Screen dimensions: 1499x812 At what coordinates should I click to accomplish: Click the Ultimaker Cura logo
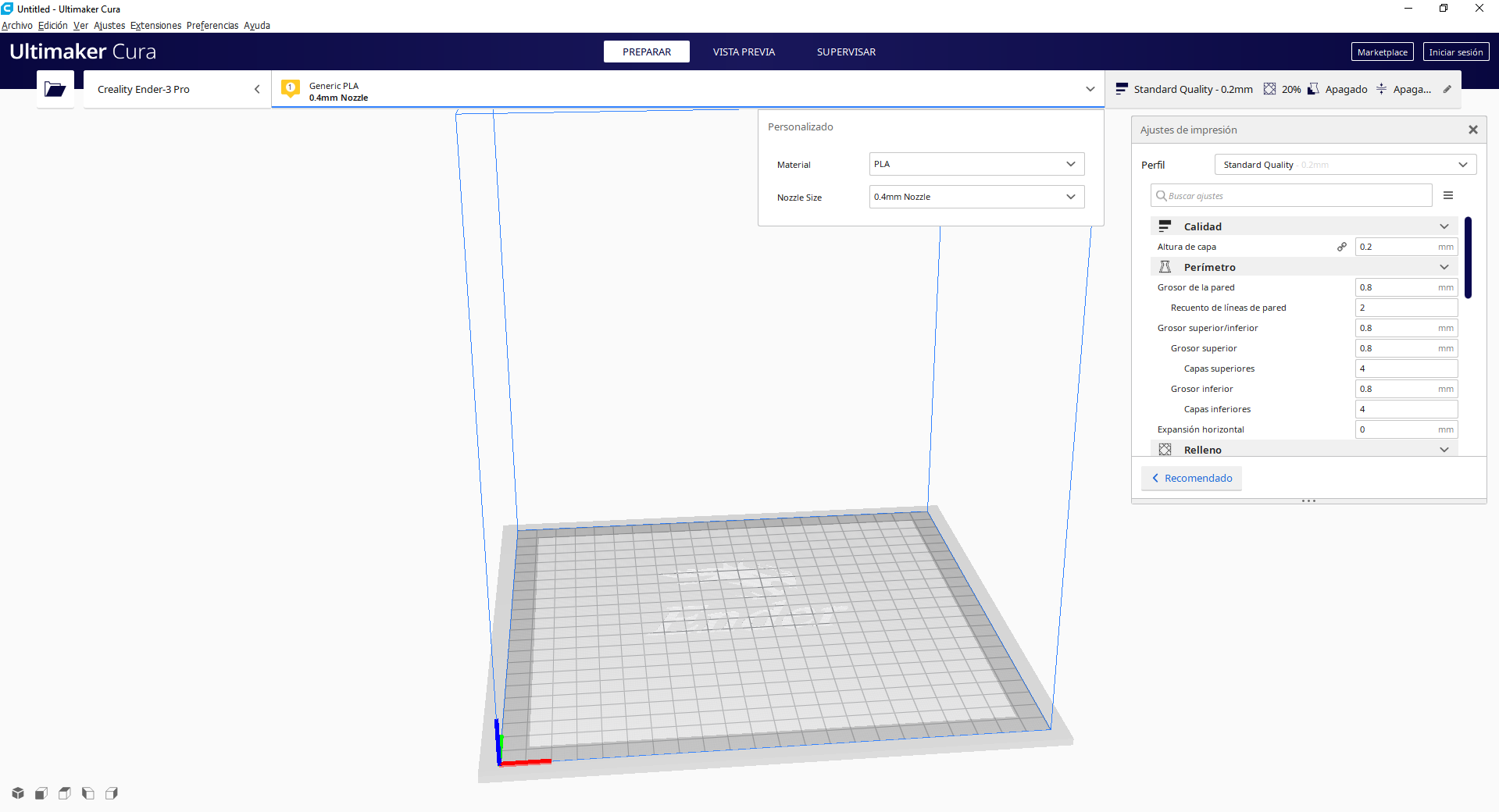pyautogui.click(x=83, y=52)
